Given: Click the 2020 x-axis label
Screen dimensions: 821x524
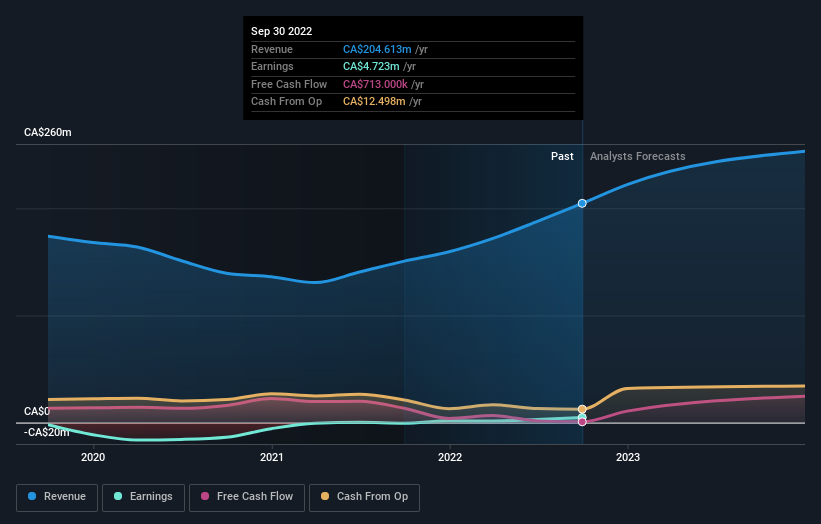Looking at the screenshot, I should 93,457.
